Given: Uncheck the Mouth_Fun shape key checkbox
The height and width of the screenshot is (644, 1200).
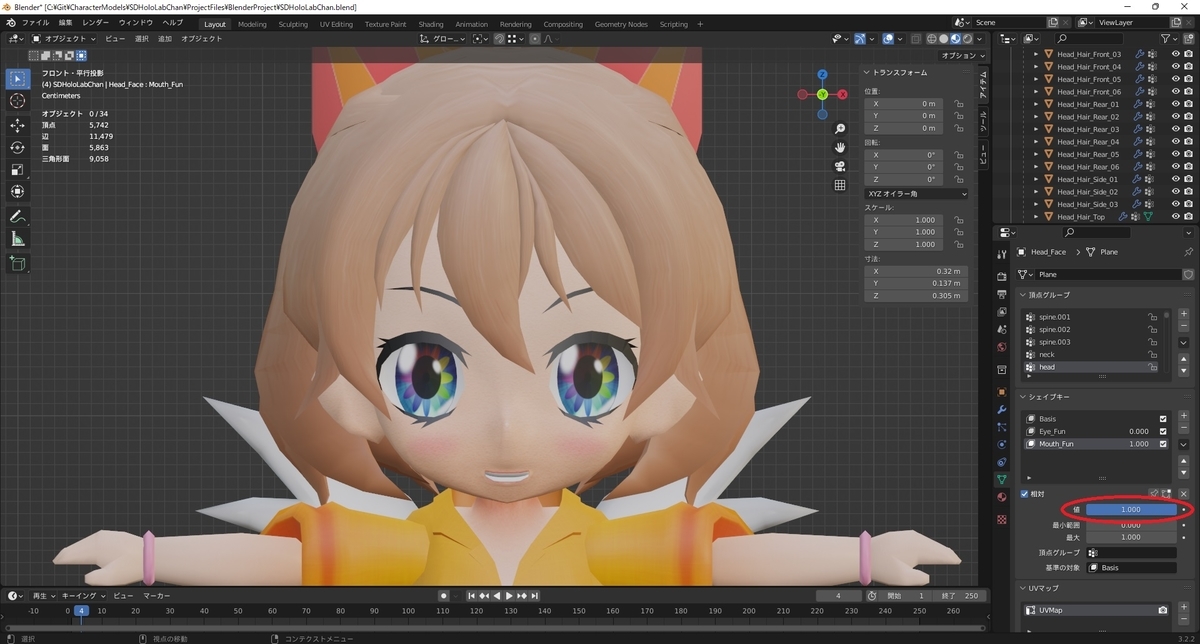Looking at the screenshot, I should pos(1162,443).
